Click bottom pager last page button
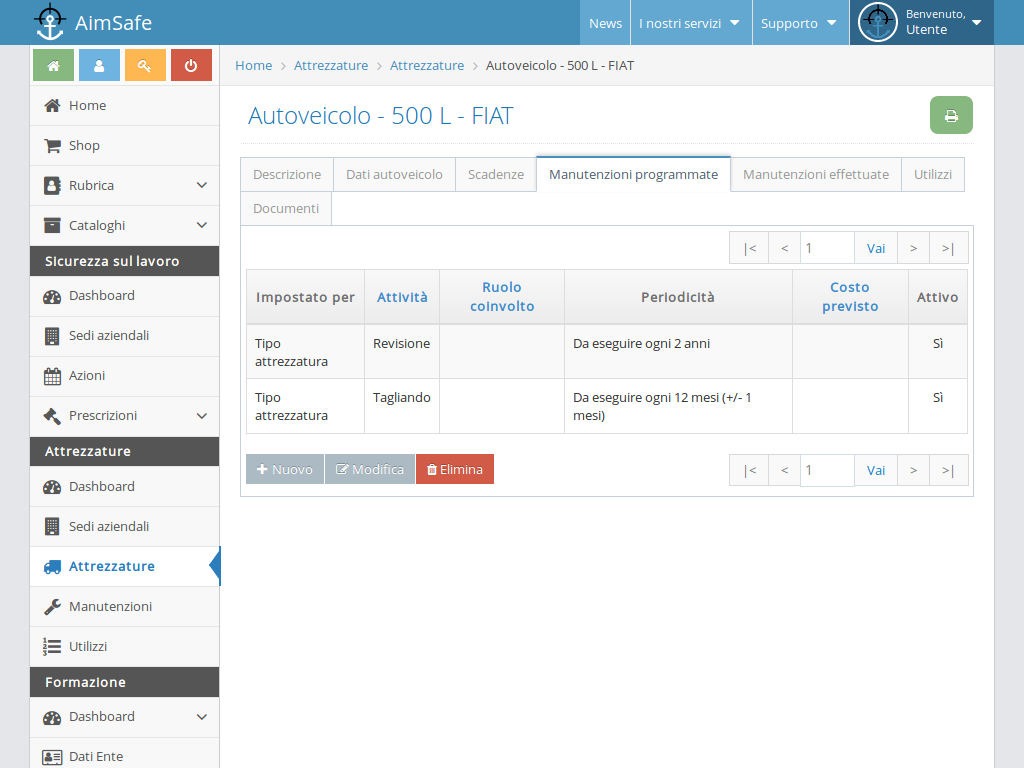The image size is (1024, 768). pos(948,470)
